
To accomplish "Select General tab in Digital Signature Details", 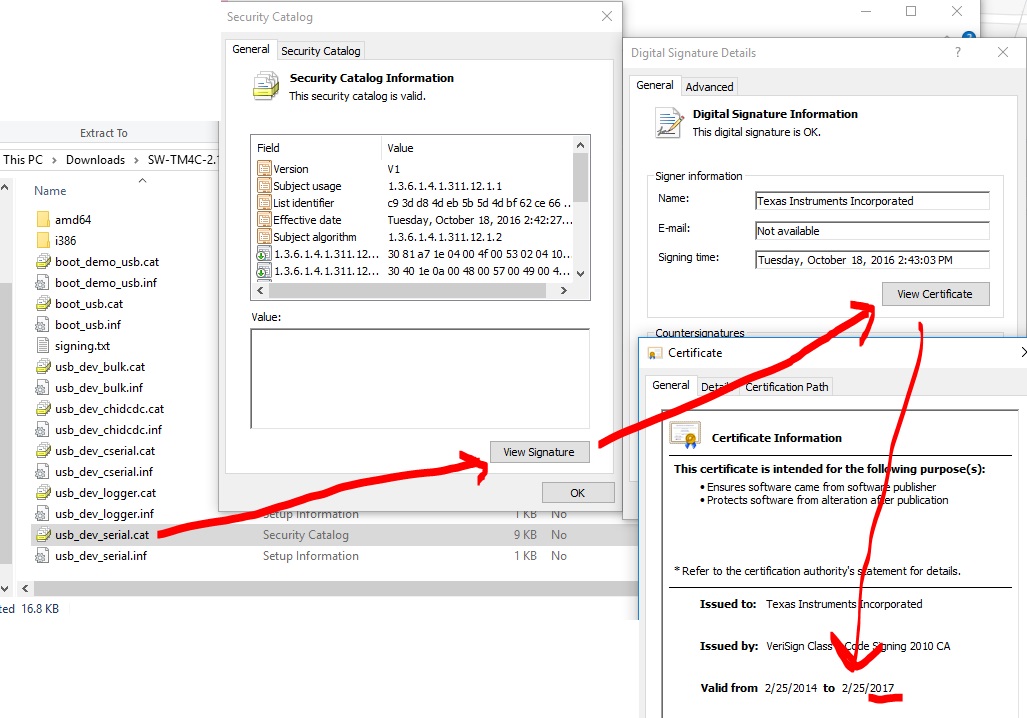I will 654,85.
